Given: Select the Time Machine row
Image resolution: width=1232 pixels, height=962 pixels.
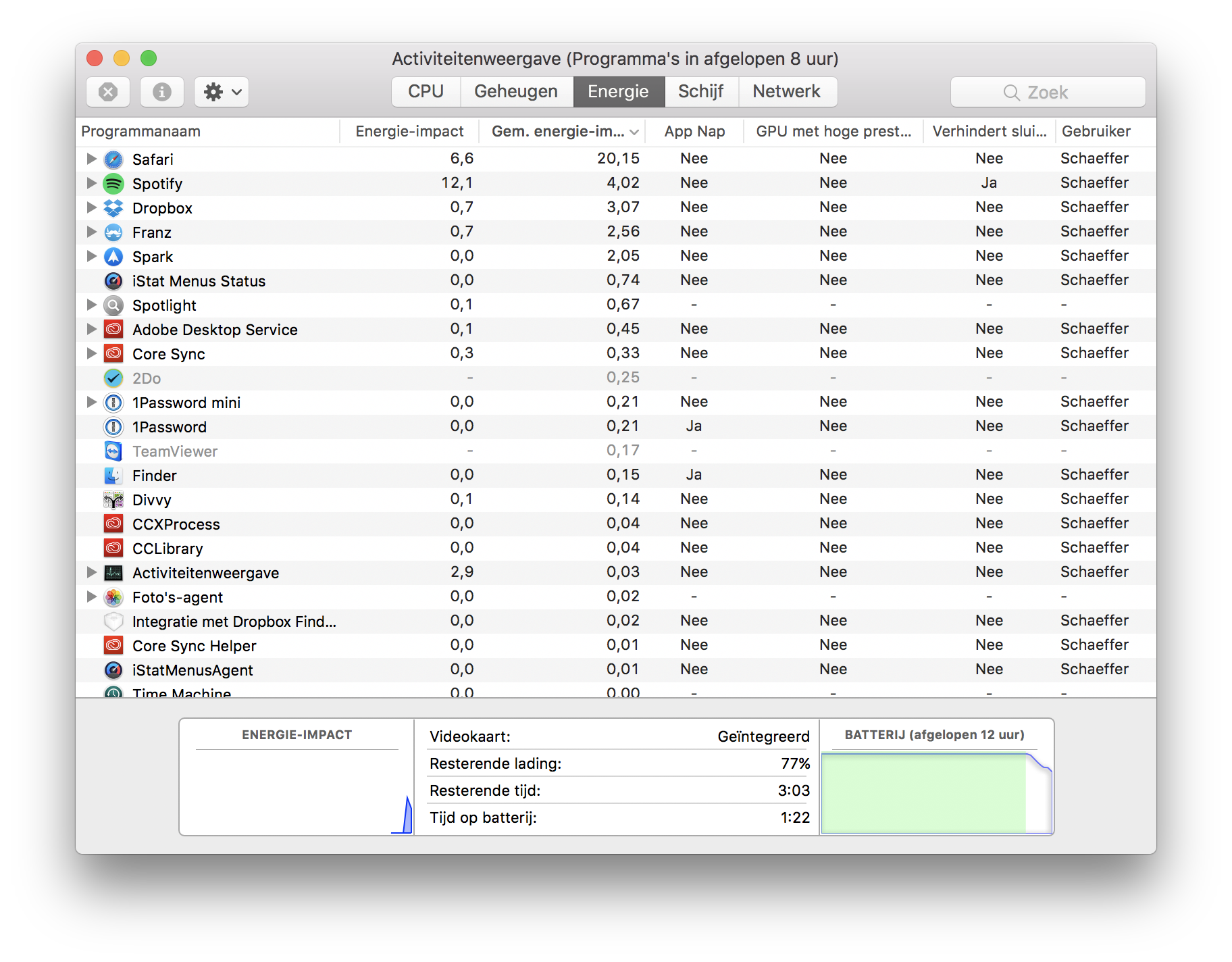Looking at the screenshot, I should (x=616, y=692).
